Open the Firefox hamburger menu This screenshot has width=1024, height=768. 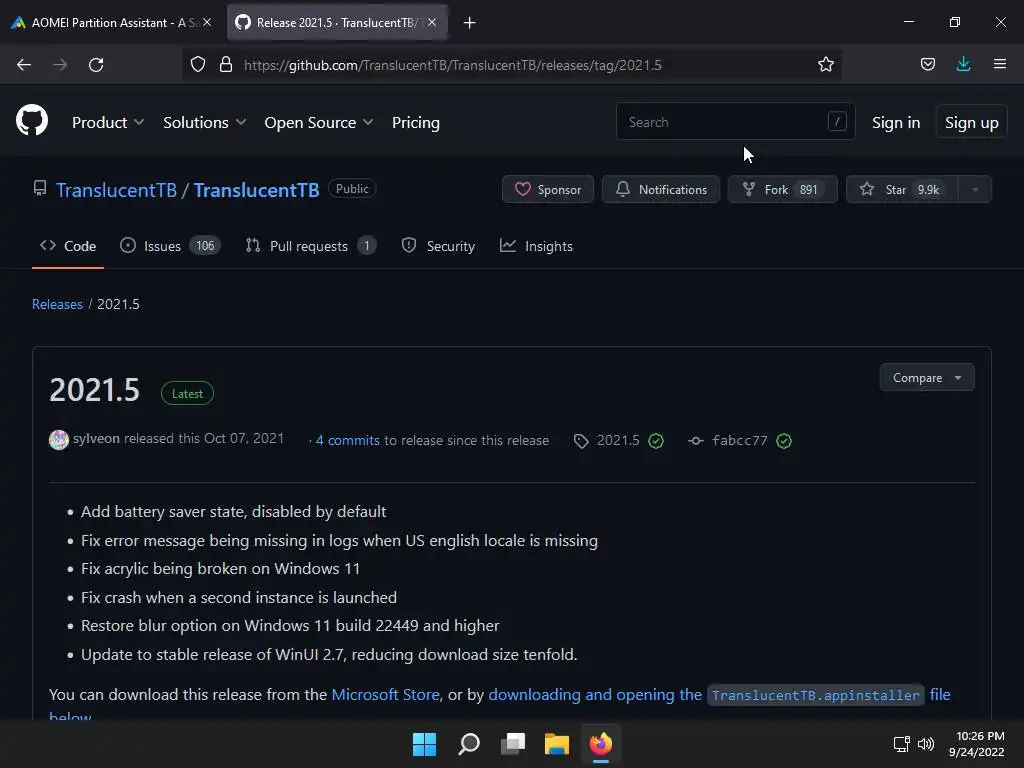click(999, 64)
